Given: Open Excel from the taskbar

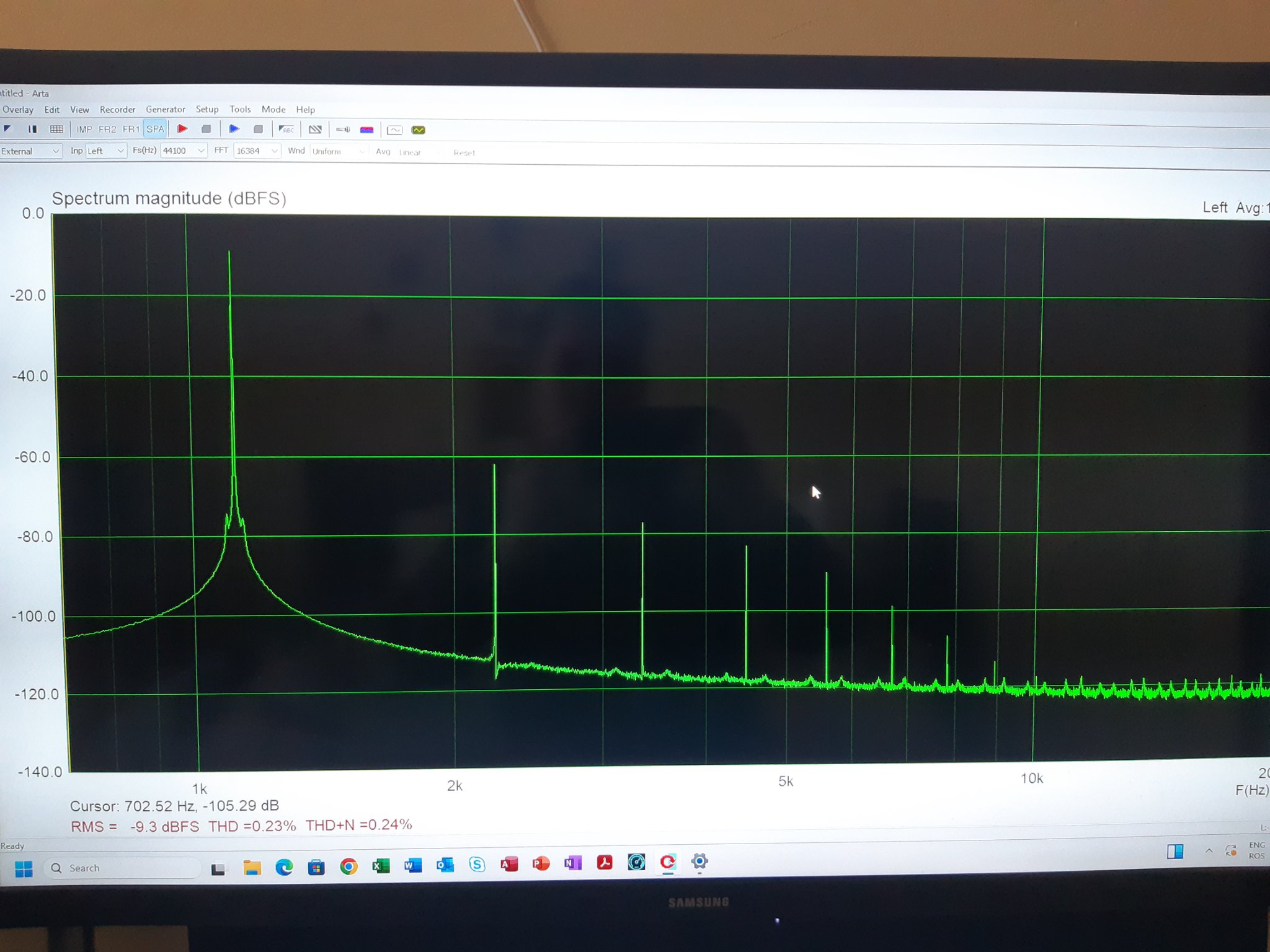Looking at the screenshot, I should (381, 865).
